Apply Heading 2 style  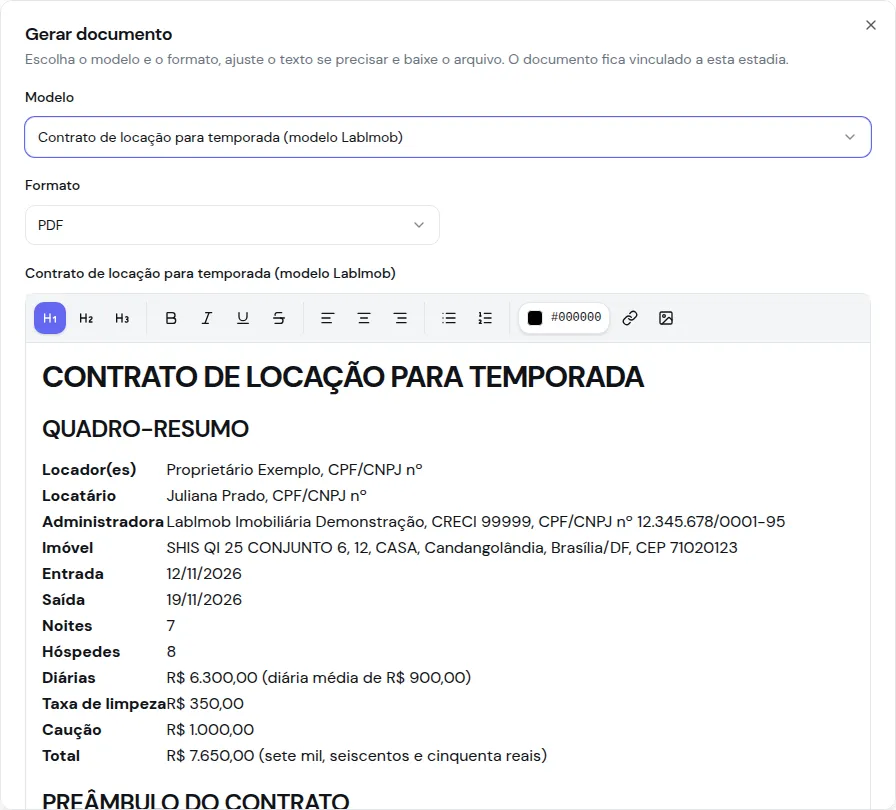(86, 318)
